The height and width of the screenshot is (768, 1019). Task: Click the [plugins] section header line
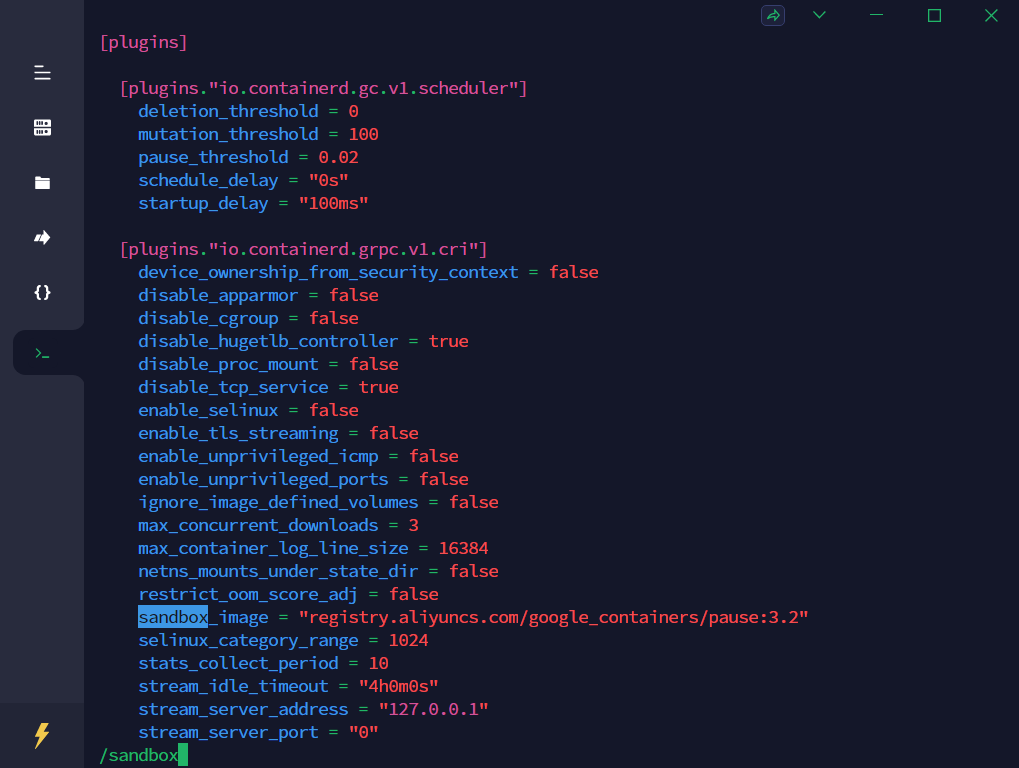click(x=144, y=42)
